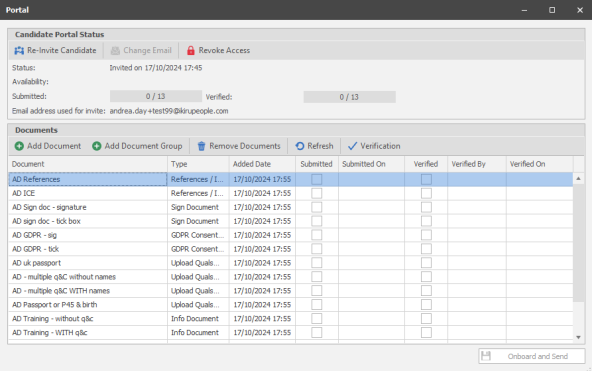Image resolution: width=592 pixels, height=371 pixels.
Task: Tick Verified checkbox for AD References
Action: [x=426, y=179]
